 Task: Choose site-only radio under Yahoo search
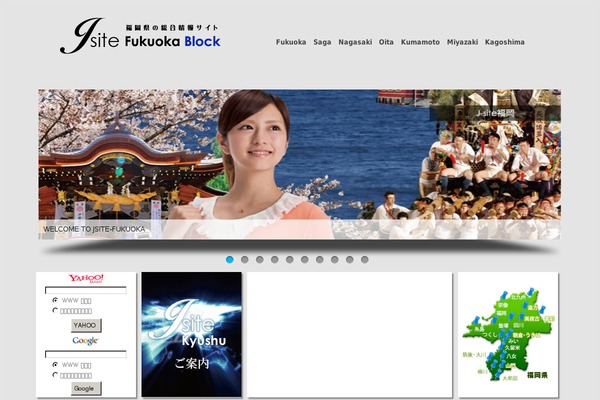(54, 311)
